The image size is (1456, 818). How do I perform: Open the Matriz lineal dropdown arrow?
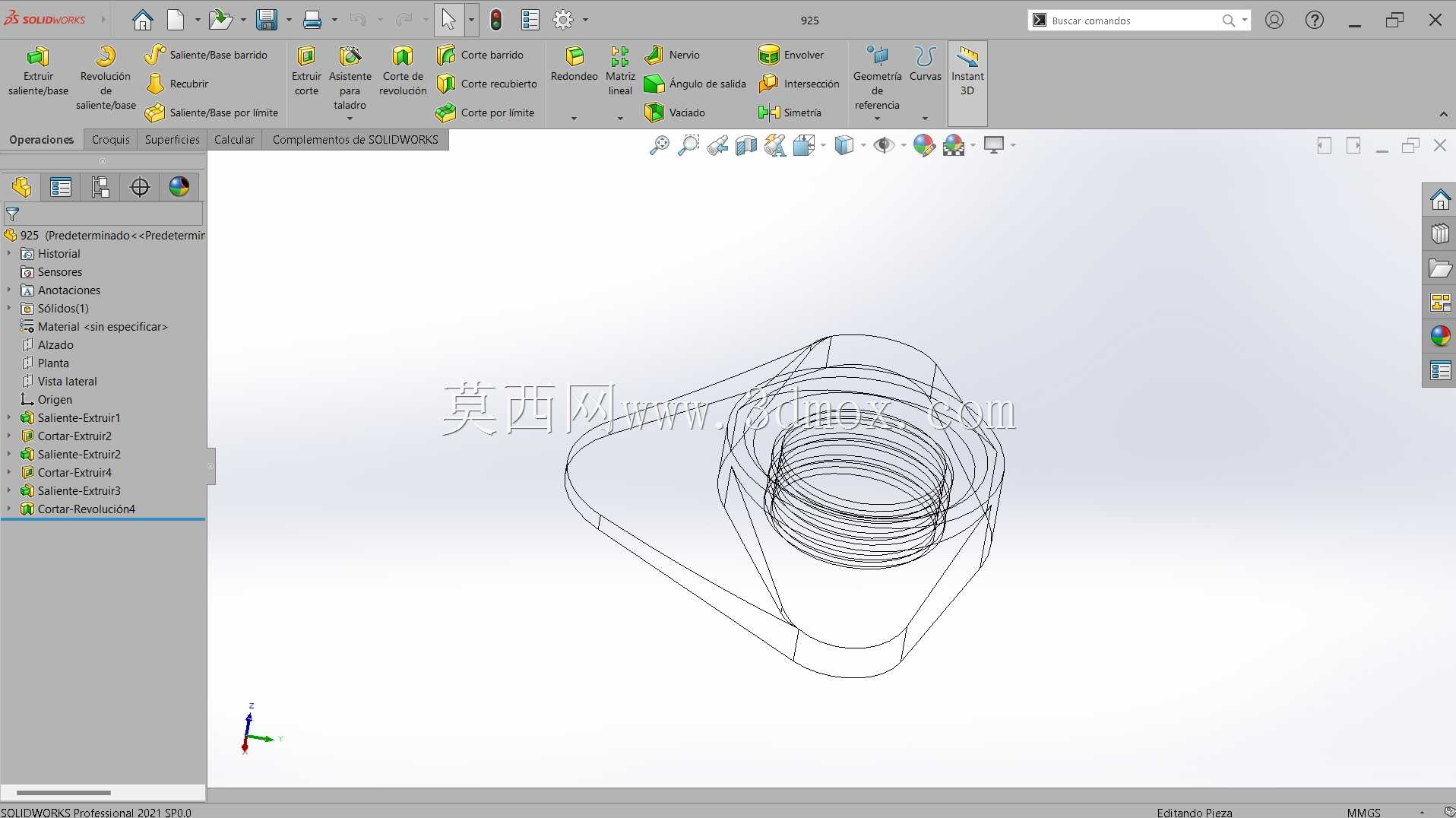coord(620,118)
